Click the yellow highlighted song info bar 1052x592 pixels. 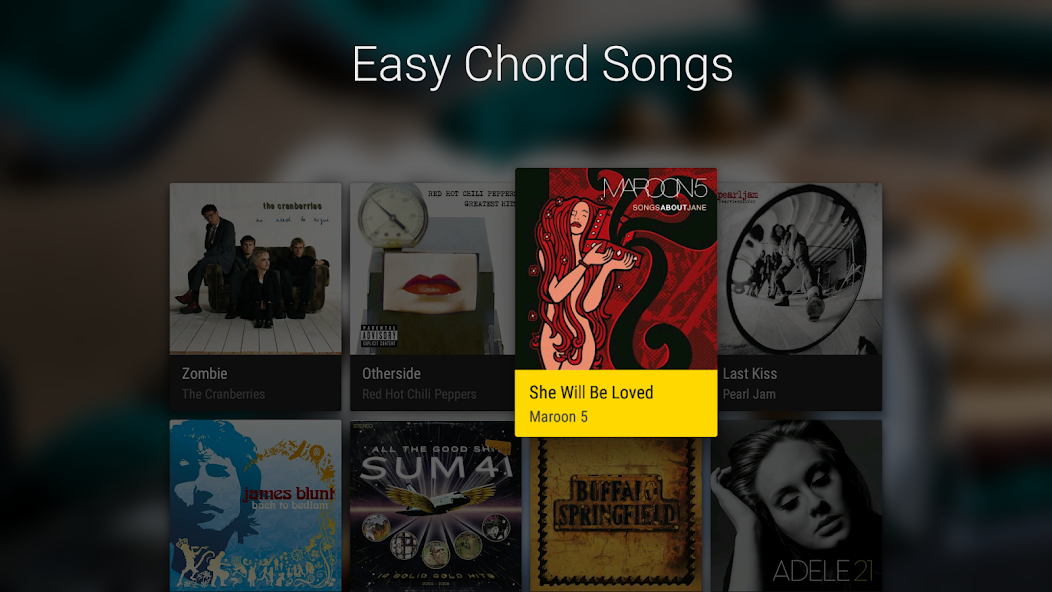coord(616,403)
